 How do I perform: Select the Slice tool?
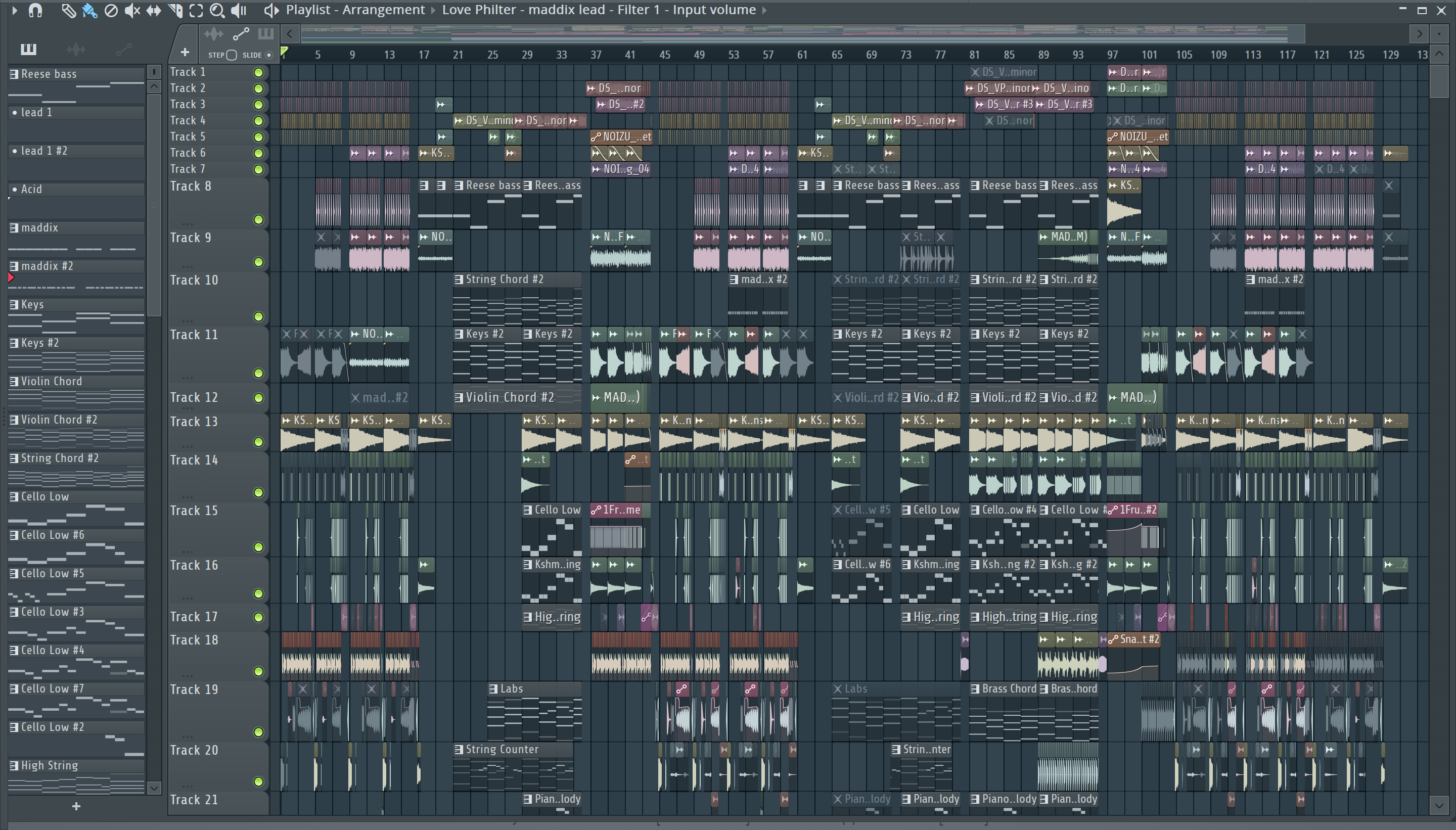(175, 10)
